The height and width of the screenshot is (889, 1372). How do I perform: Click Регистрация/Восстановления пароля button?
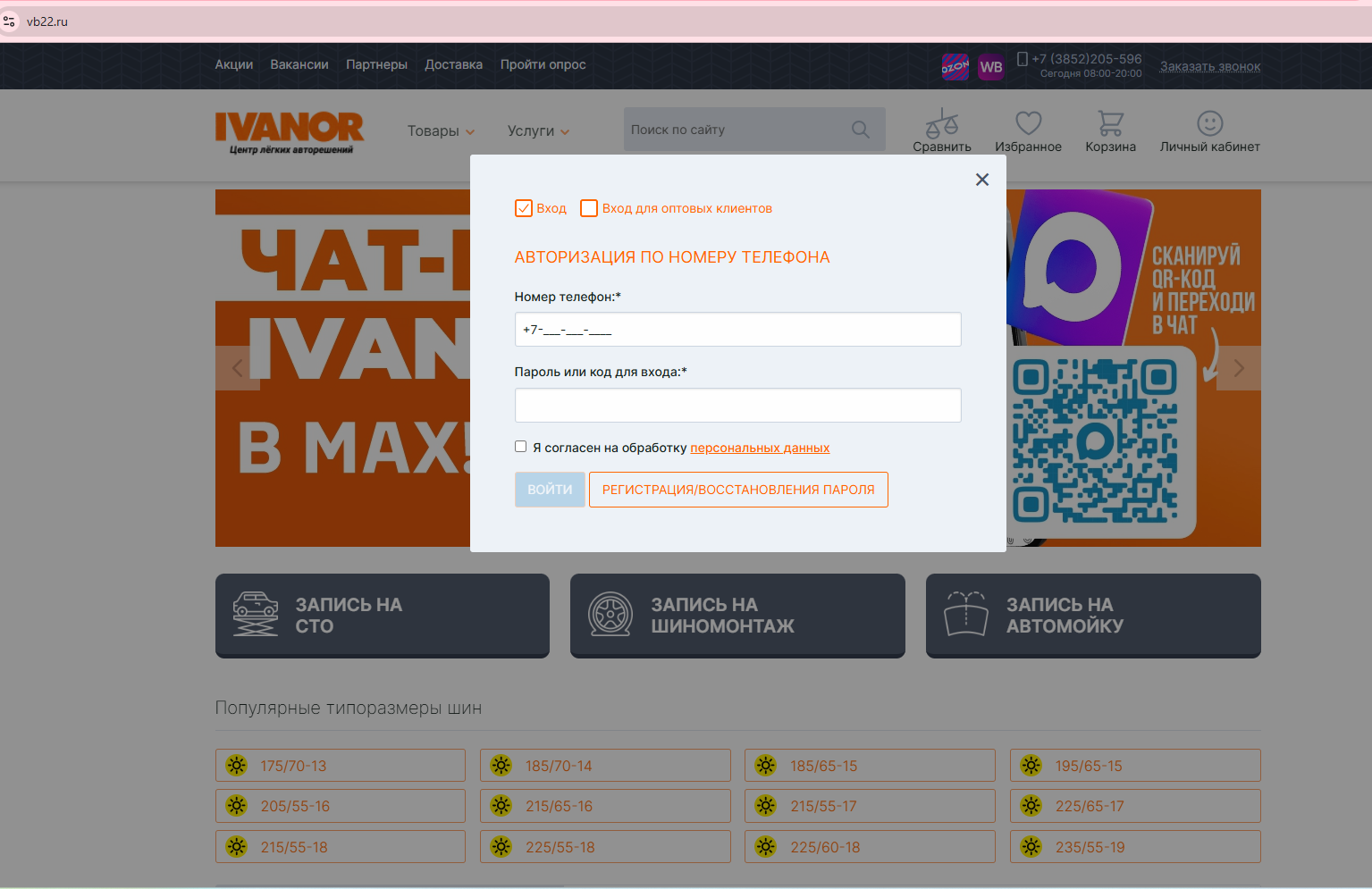coord(738,490)
